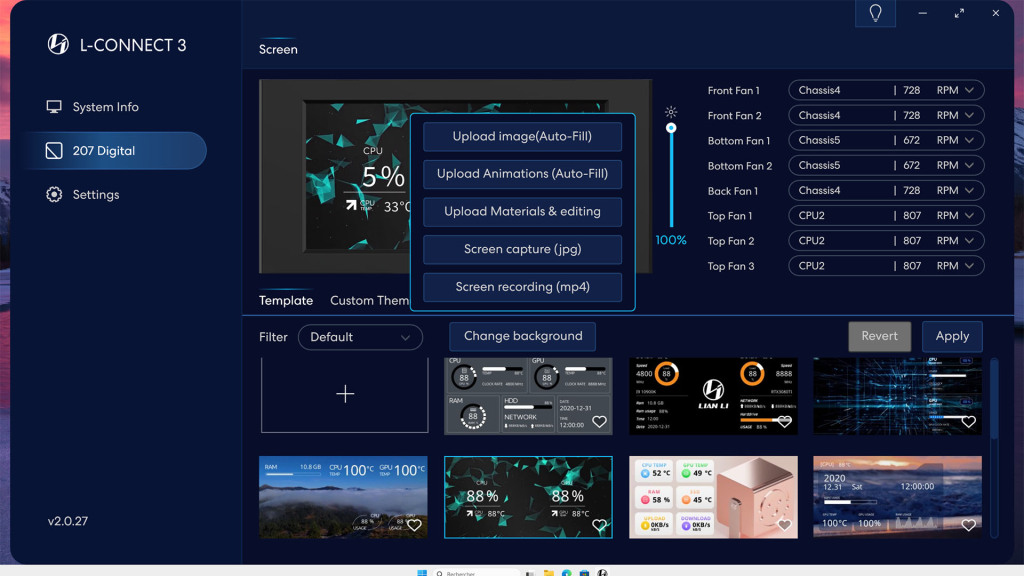The image size is (1024, 576).
Task: Launch Microsoft Edge from the taskbar
Action: 566,573
